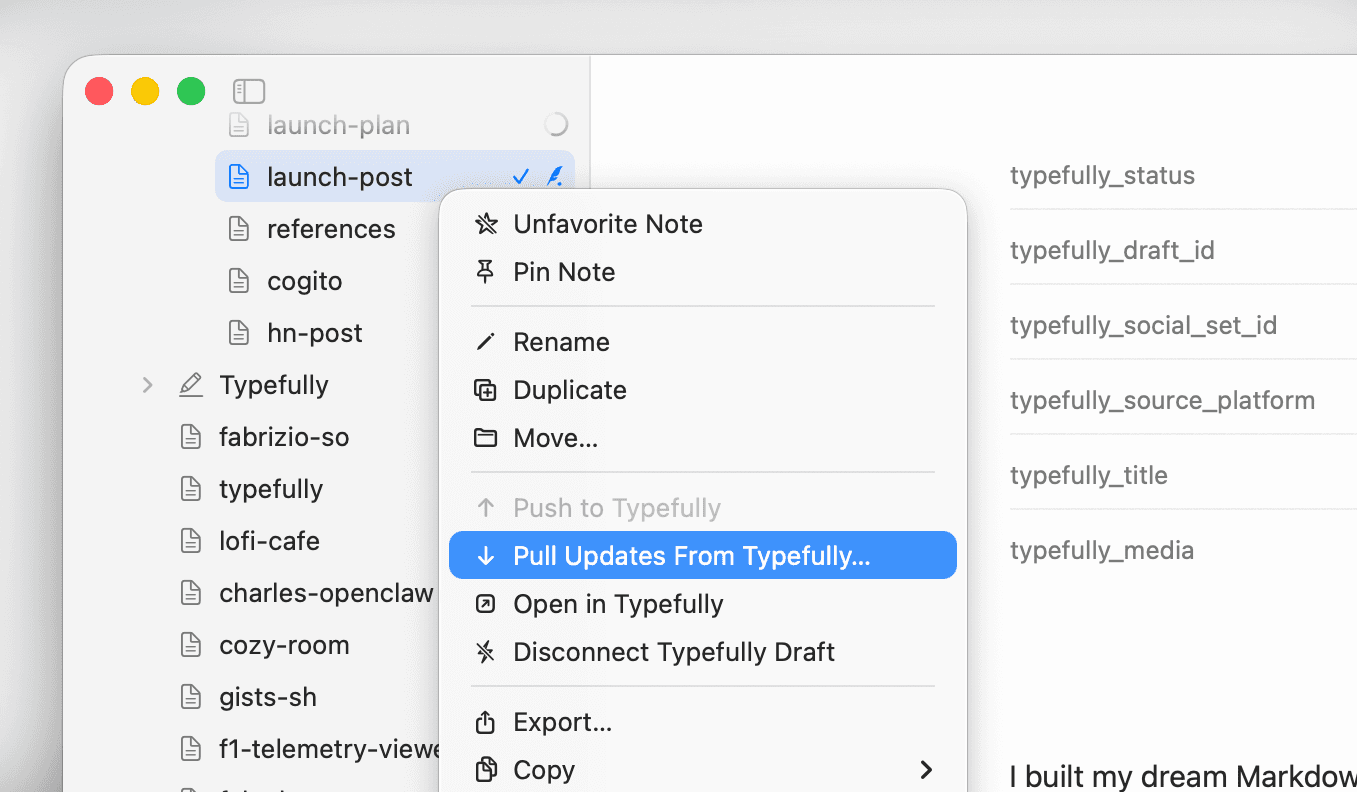Select Disconnect Typefully Draft
This screenshot has width=1357, height=792.
703,652
